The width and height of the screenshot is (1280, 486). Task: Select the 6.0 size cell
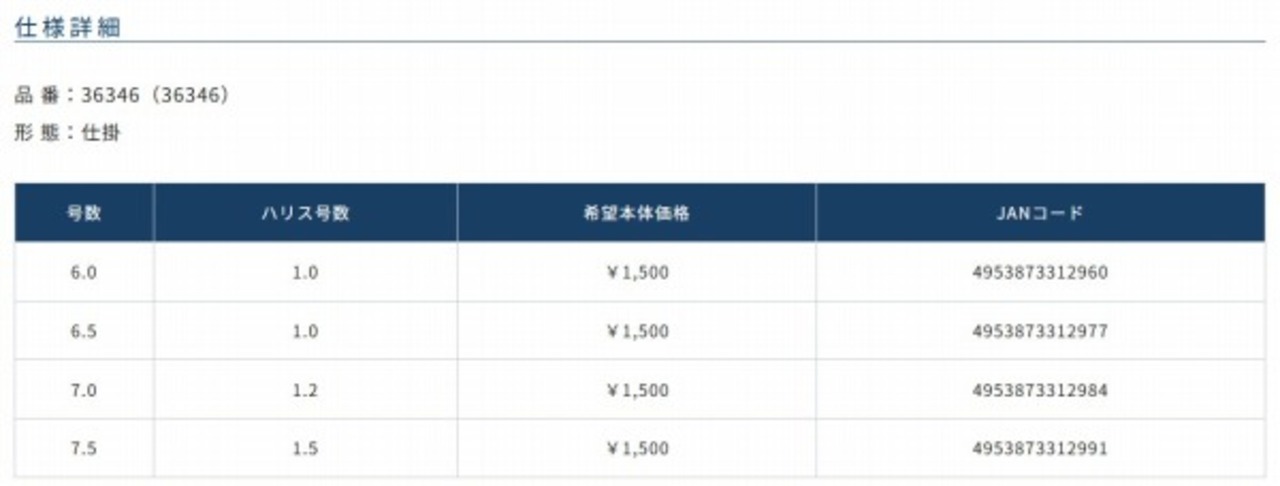pyautogui.click(x=84, y=272)
